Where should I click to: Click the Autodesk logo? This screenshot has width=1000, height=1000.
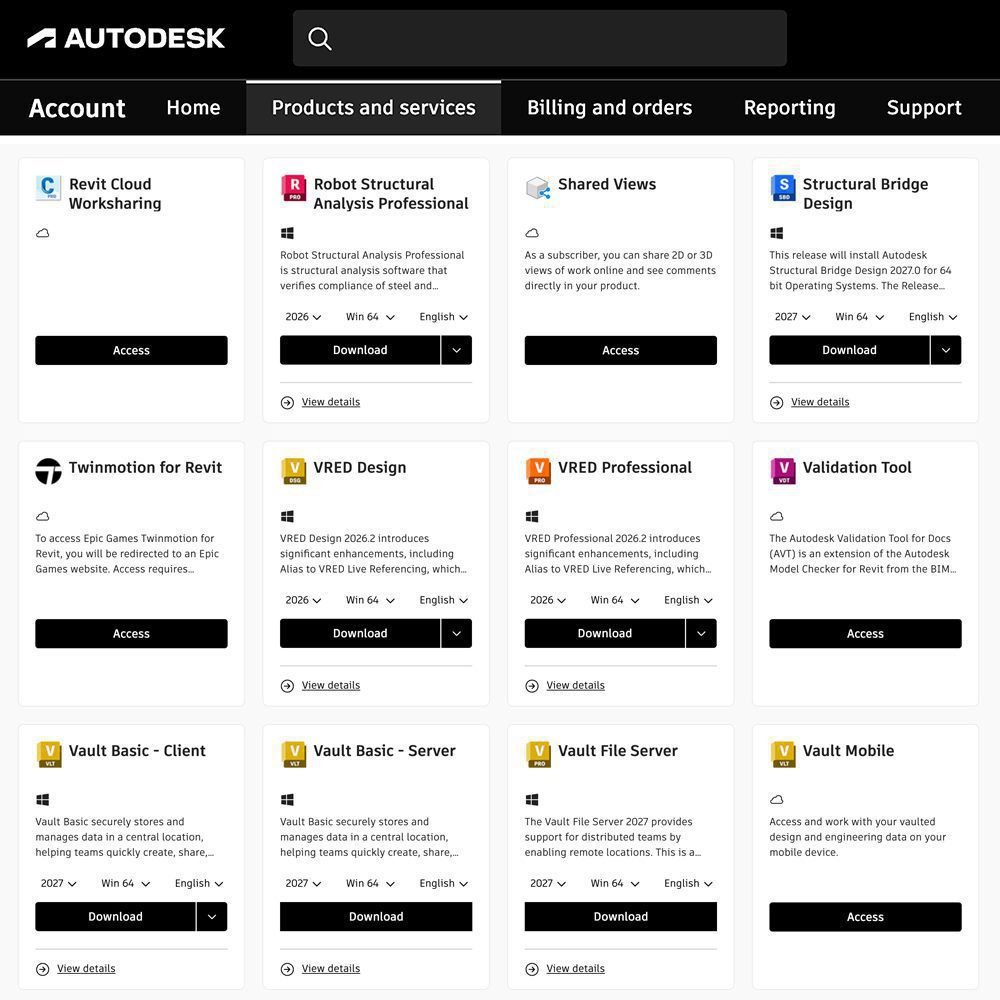(x=126, y=38)
